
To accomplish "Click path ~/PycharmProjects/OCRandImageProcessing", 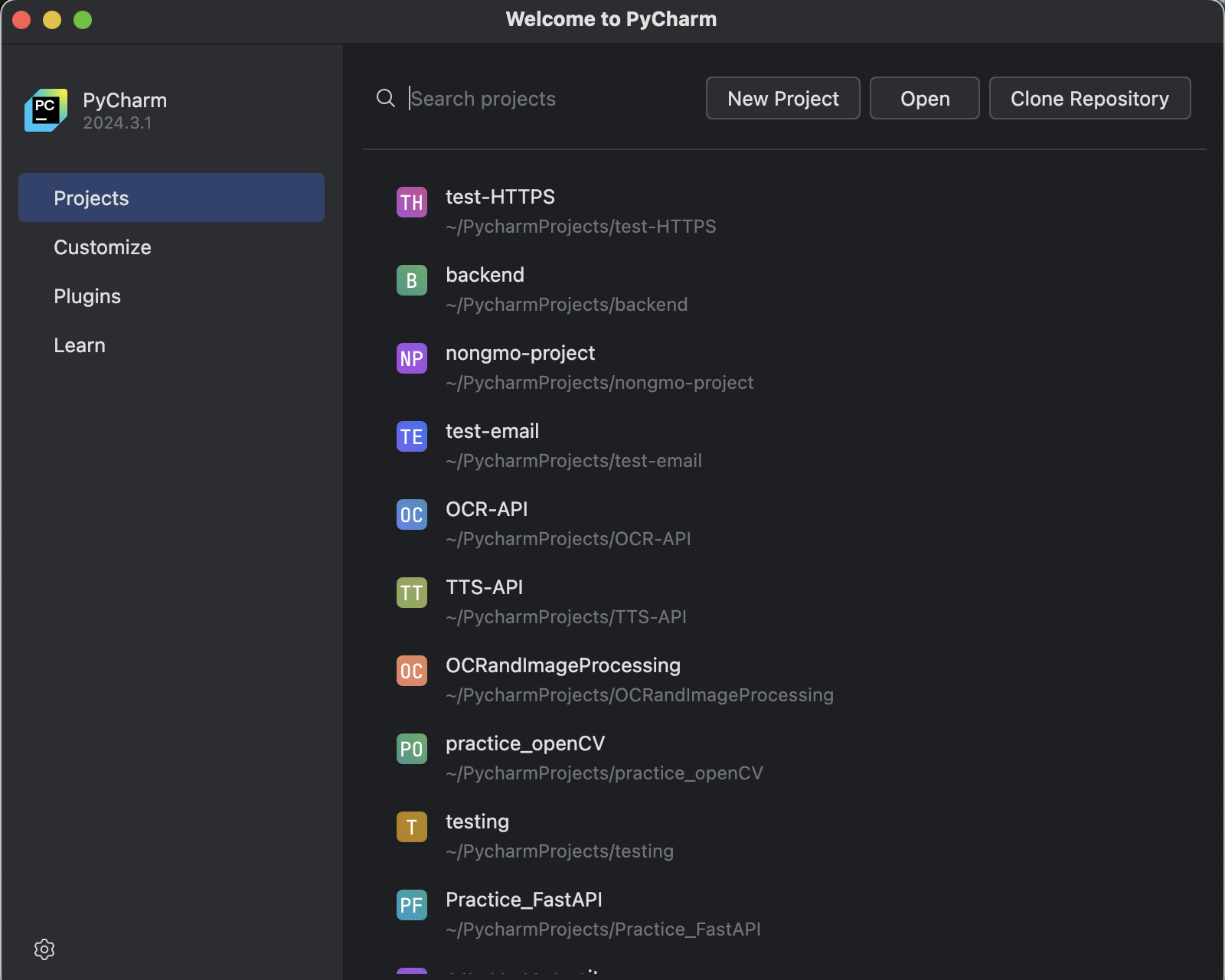I will point(639,695).
